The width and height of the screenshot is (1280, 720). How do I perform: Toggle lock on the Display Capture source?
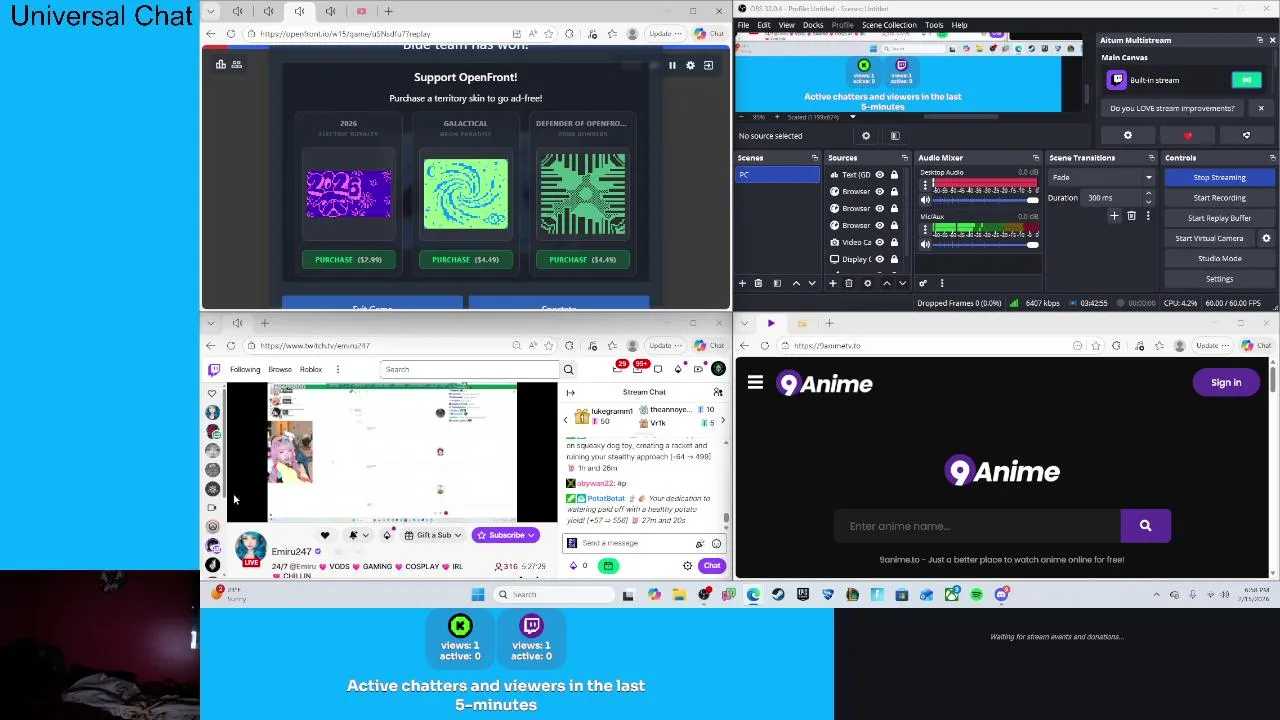[894, 259]
